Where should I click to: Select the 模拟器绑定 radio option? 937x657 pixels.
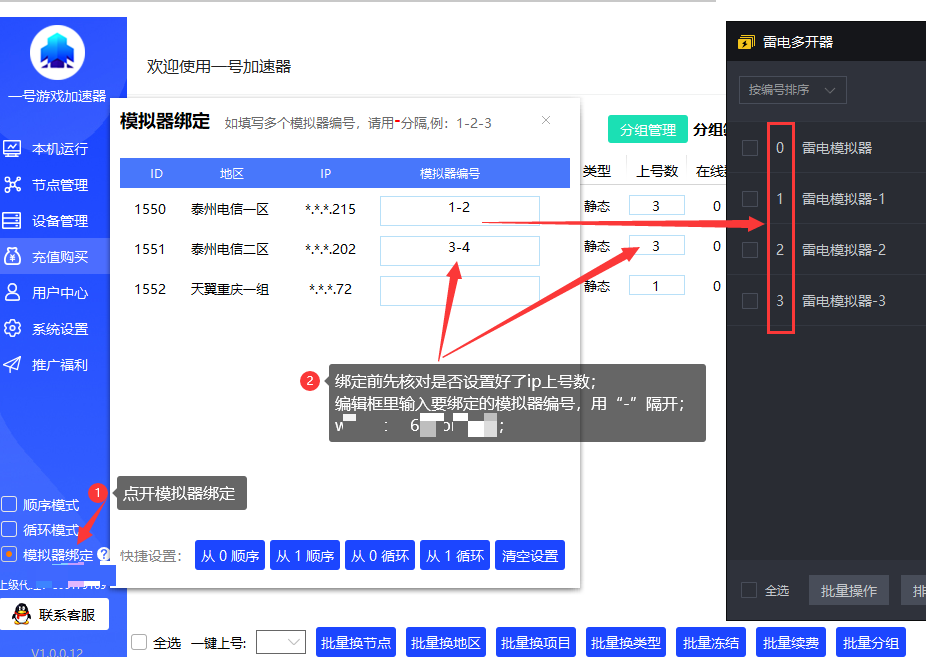[x=9, y=554]
